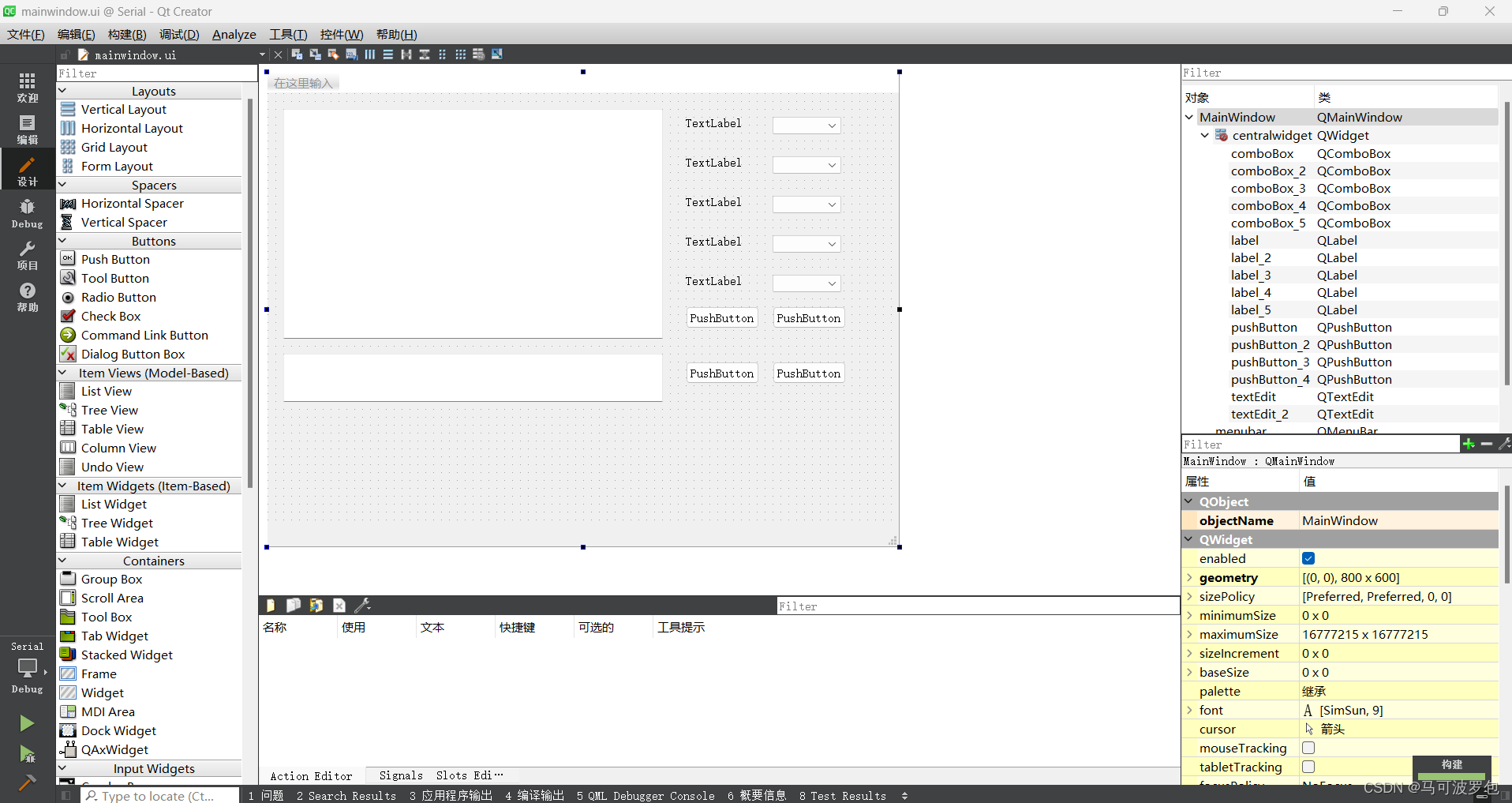Click Delete action icon in Action Editor

tap(339, 606)
